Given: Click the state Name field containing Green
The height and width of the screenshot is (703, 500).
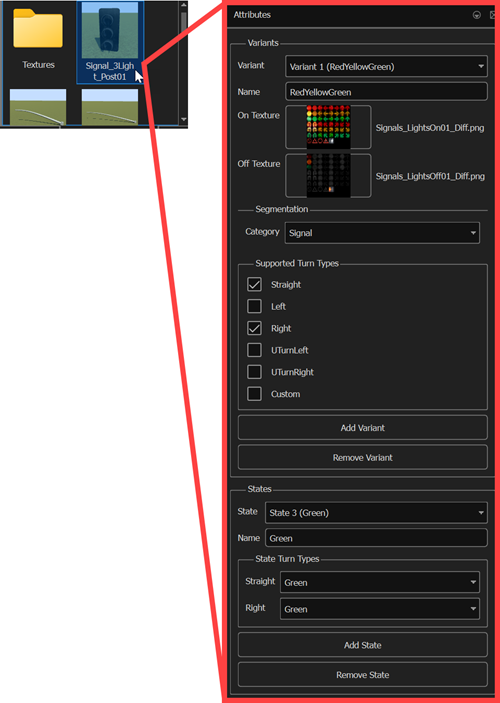Looking at the screenshot, I should (376, 538).
